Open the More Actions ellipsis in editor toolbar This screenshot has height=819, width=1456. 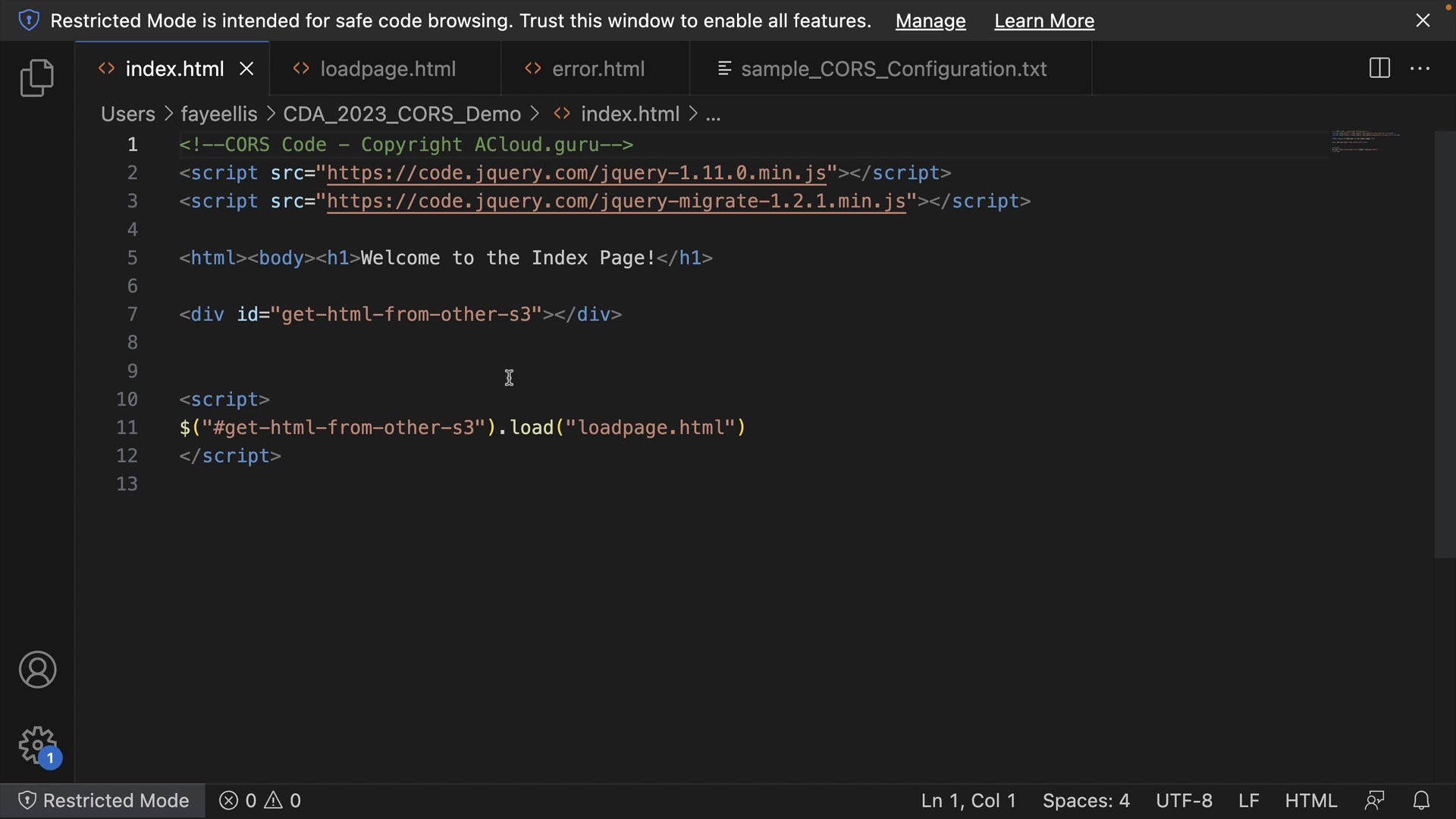[x=1420, y=68]
